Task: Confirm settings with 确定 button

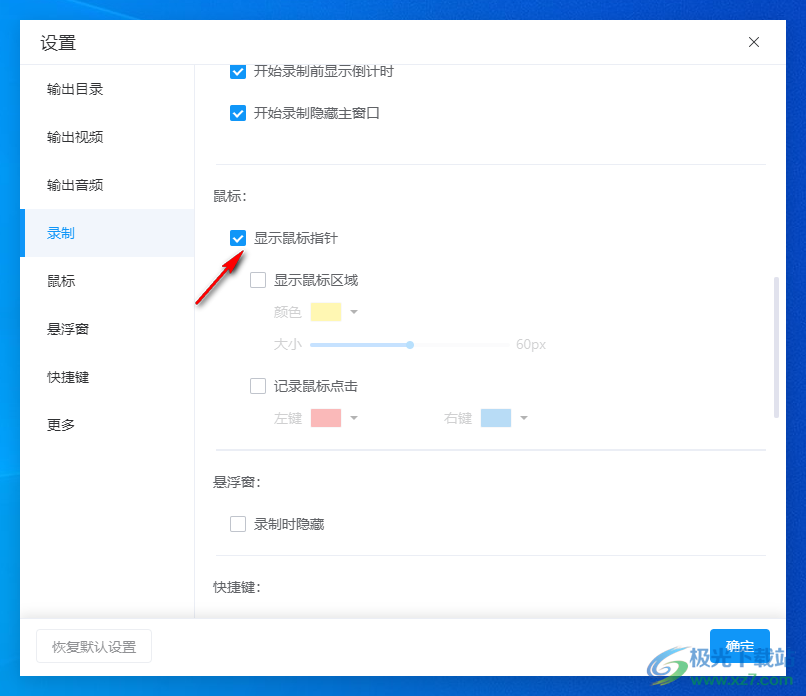Action: [740, 646]
